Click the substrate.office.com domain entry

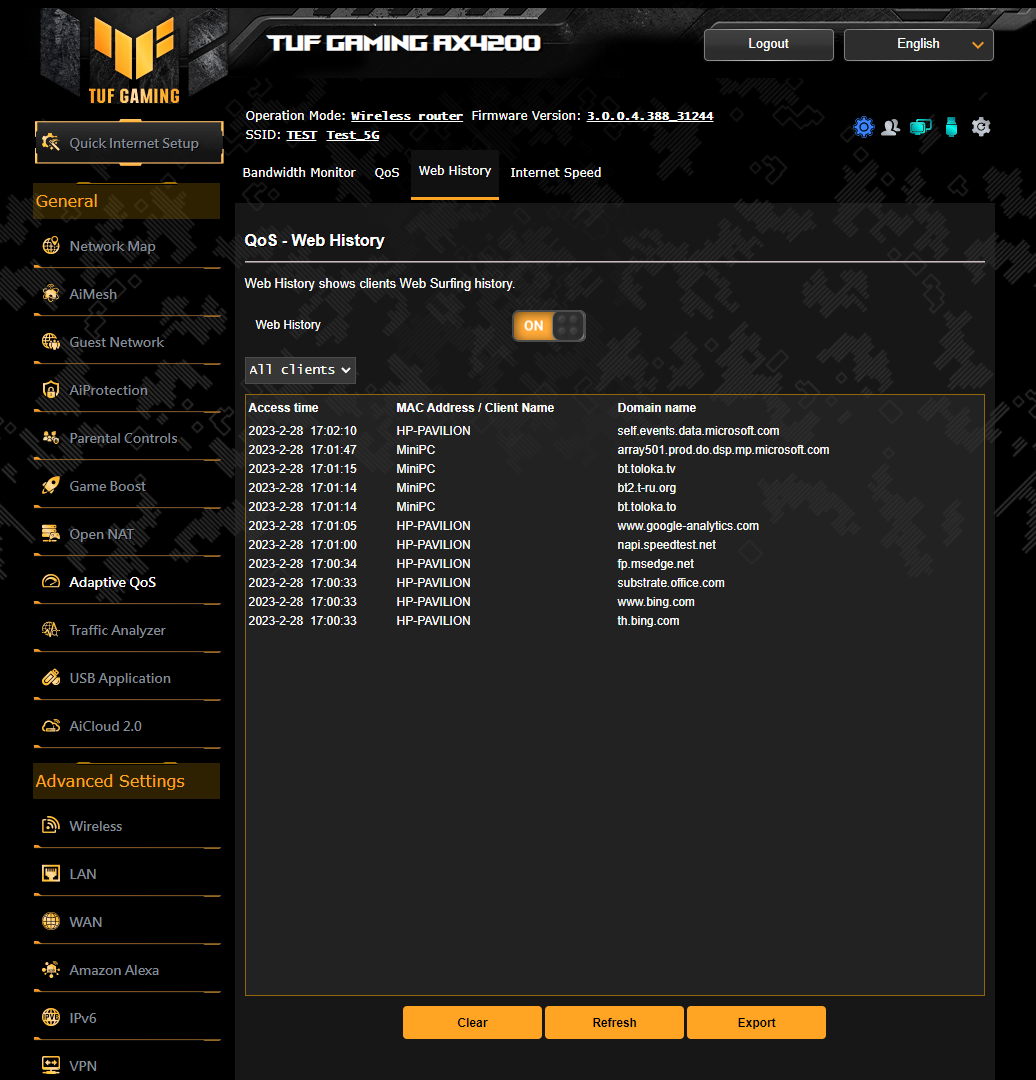click(x=670, y=583)
